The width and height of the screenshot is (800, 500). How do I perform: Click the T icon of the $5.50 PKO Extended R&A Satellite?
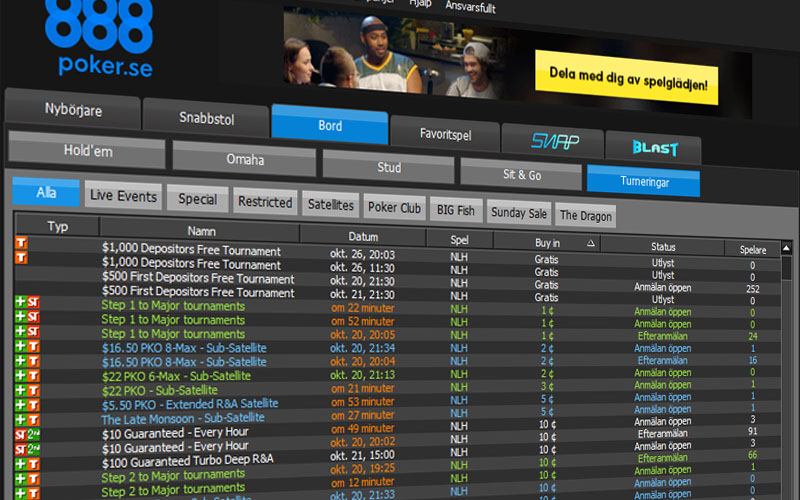point(33,406)
